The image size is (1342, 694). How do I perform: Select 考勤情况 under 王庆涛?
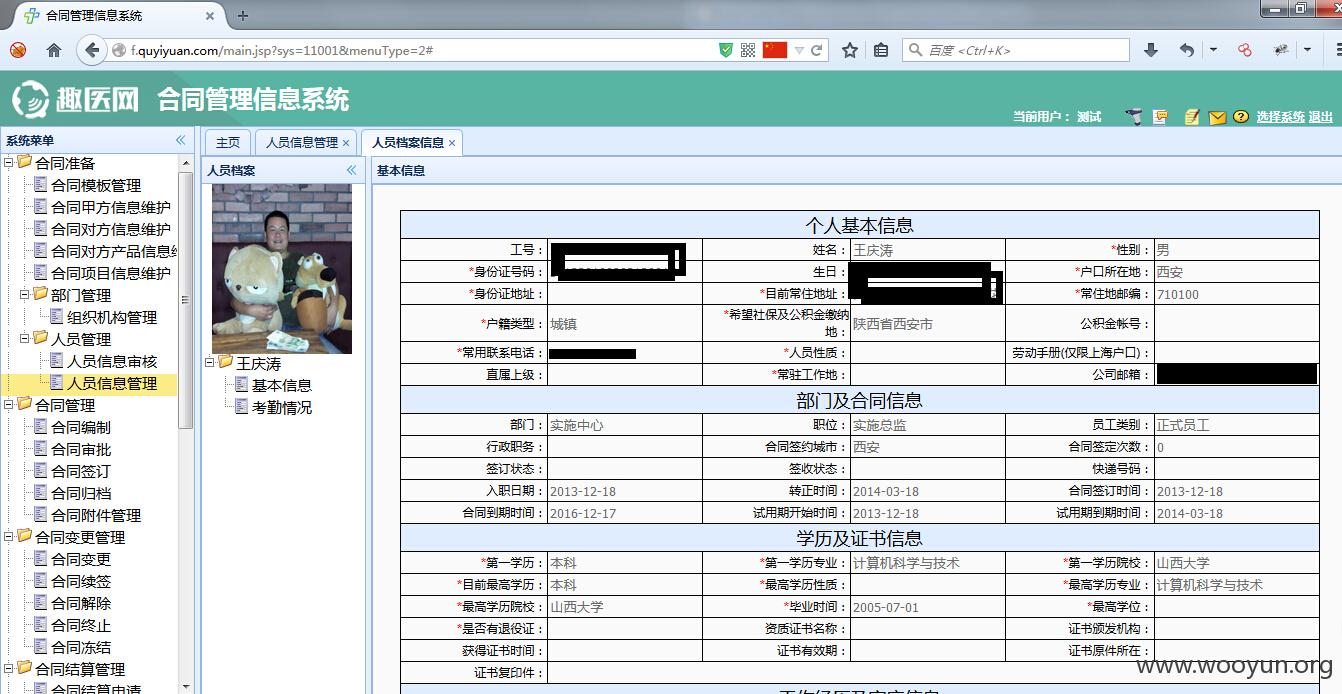281,407
